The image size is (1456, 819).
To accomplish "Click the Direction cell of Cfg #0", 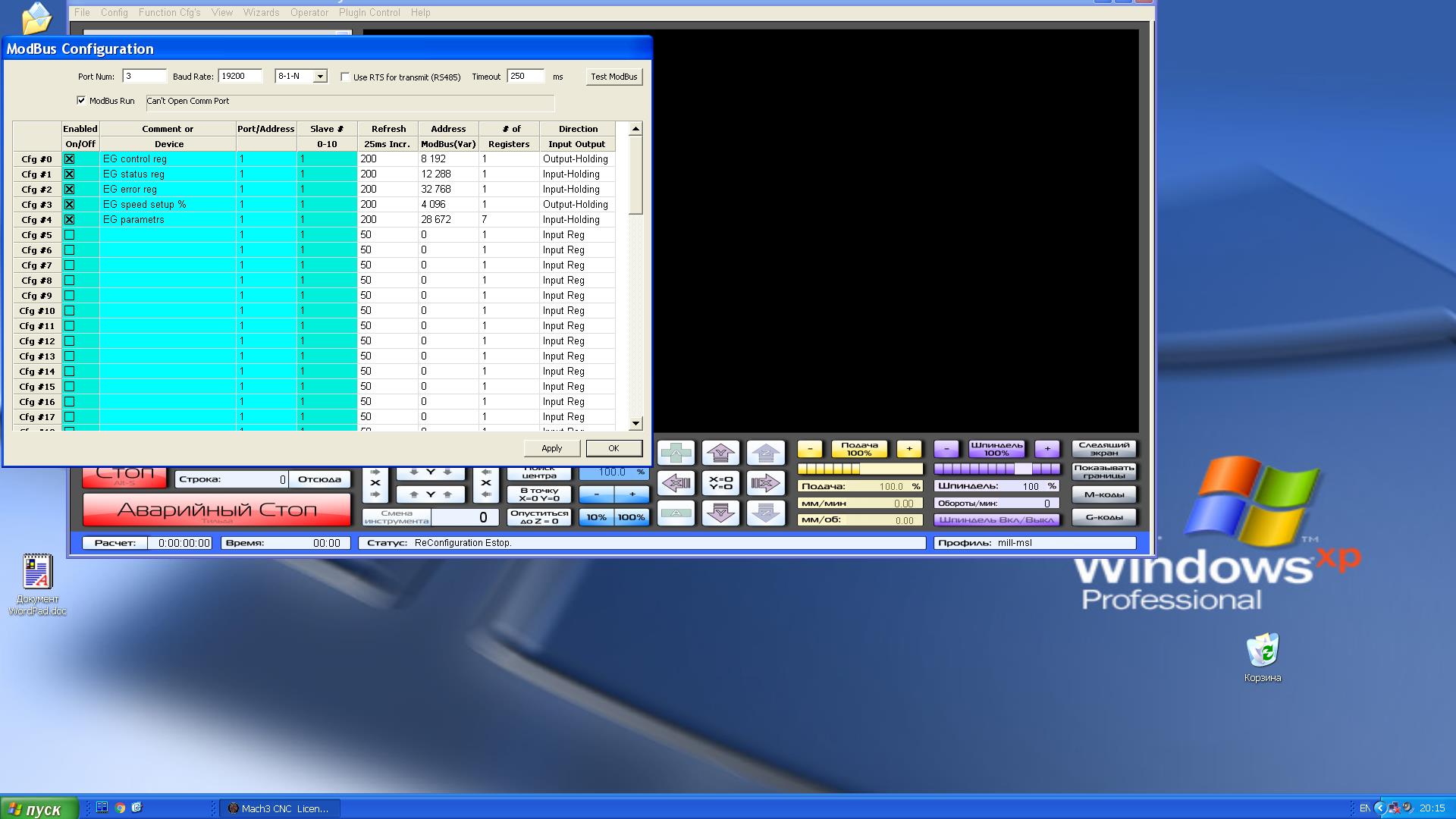I will click(576, 159).
